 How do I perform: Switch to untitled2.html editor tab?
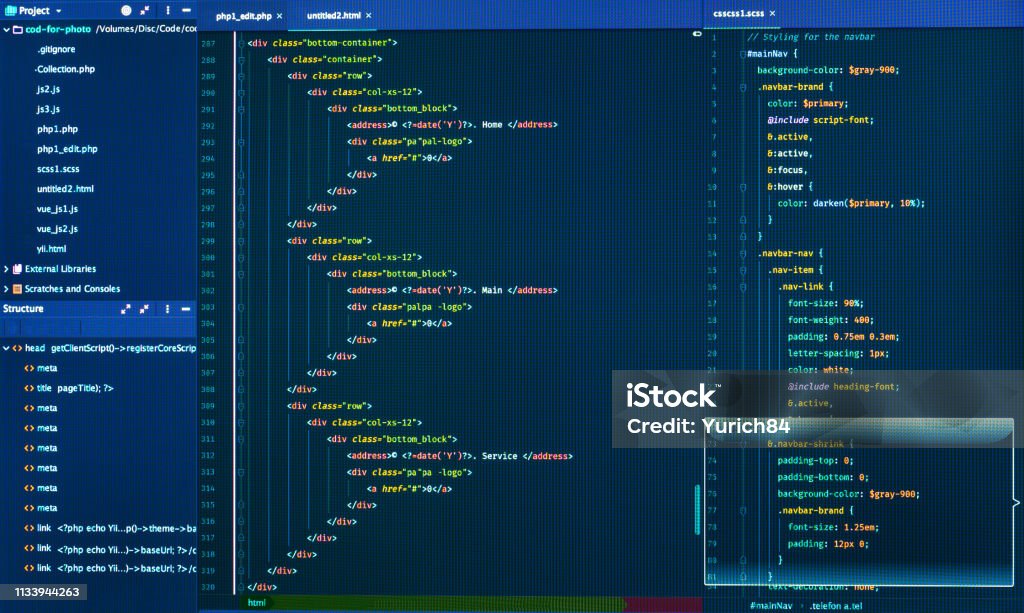(x=334, y=15)
